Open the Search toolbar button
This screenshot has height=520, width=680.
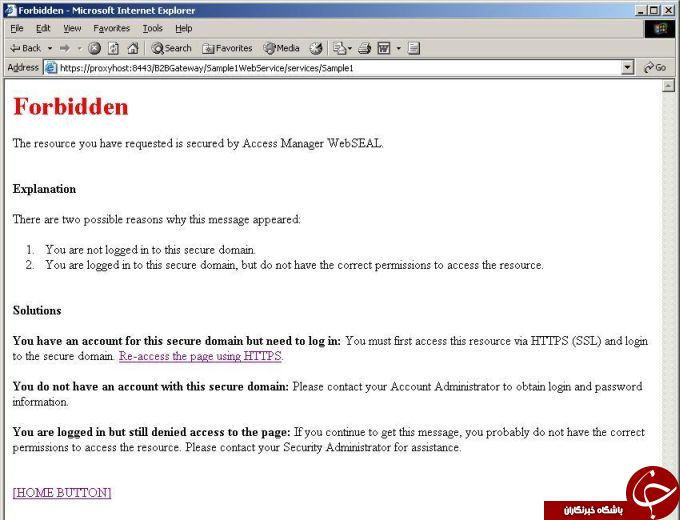pos(171,48)
